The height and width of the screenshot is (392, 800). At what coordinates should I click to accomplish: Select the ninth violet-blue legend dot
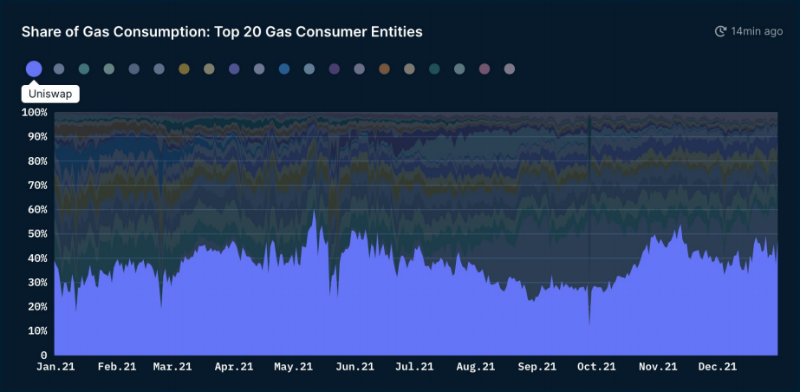pos(234,69)
